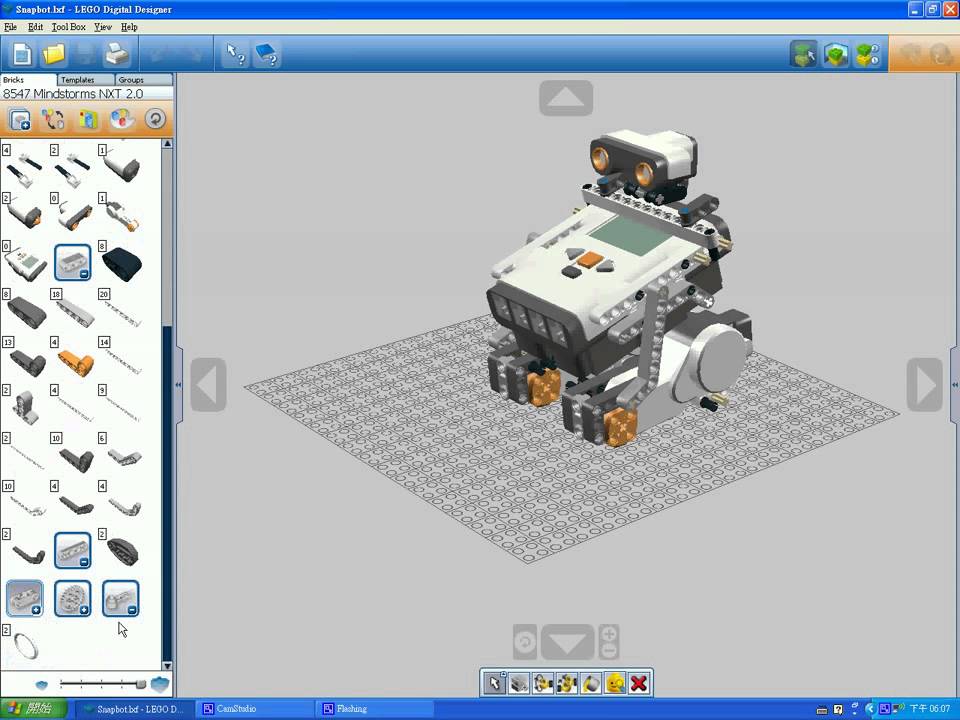Move the brick thumbnail size slider handle
960x720 pixels.
(x=141, y=684)
